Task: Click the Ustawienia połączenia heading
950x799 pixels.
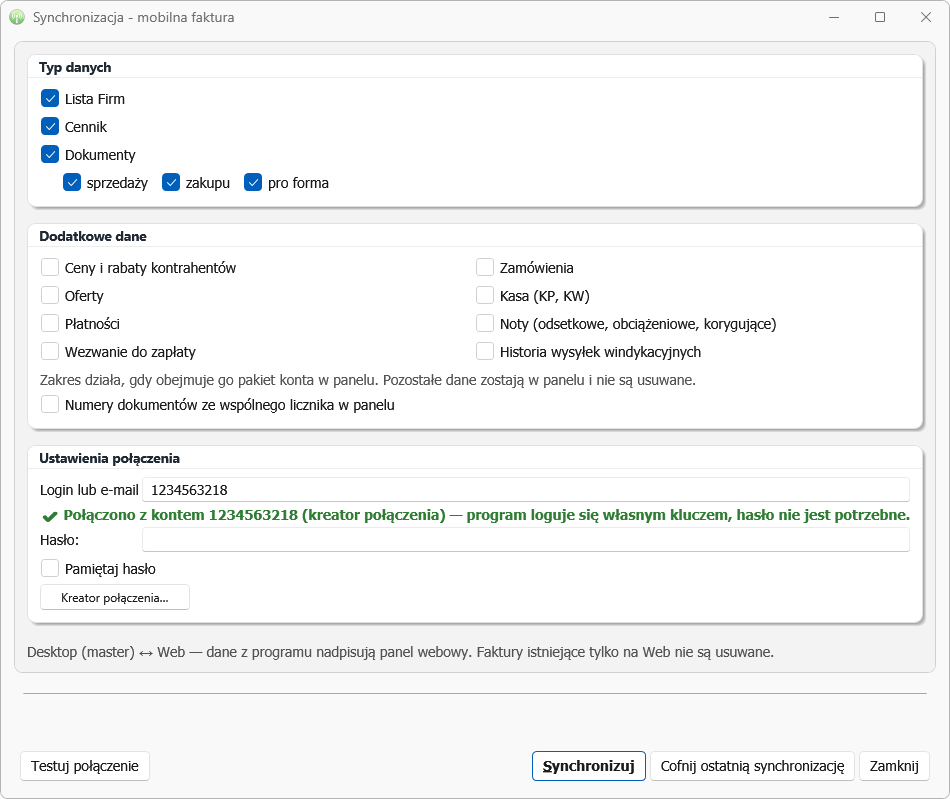Action: coord(110,459)
